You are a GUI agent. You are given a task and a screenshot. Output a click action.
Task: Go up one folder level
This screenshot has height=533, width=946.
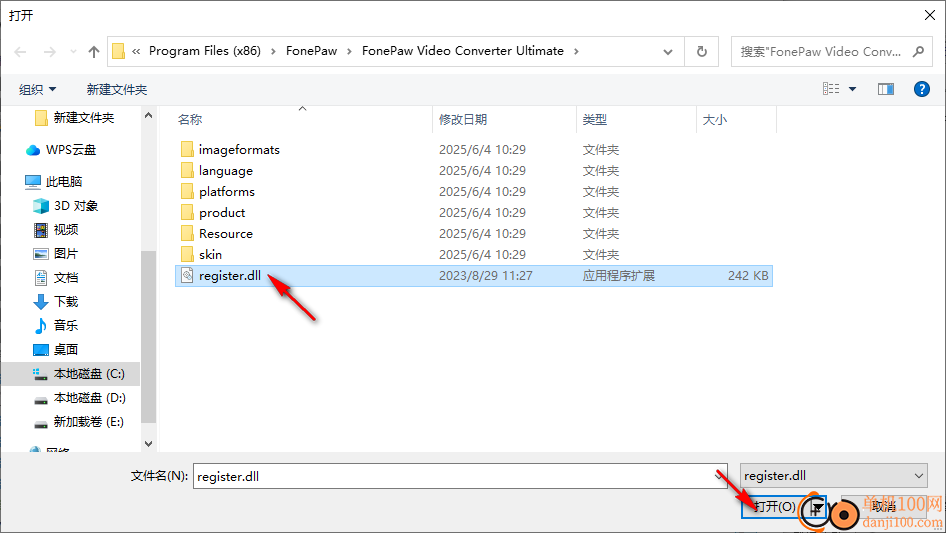94,52
